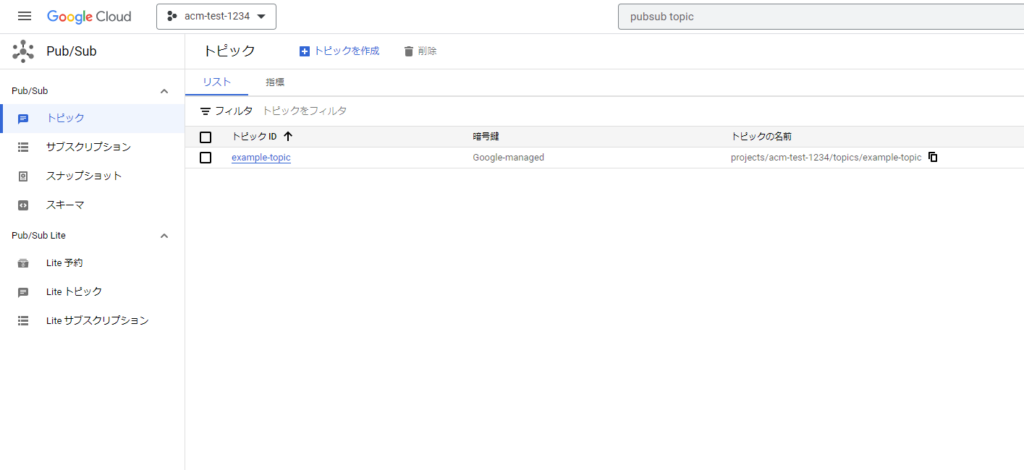1024x470 pixels.
Task: Collapse the Pub/Sub Lite sidebar section
Action: click(x=165, y=236)
